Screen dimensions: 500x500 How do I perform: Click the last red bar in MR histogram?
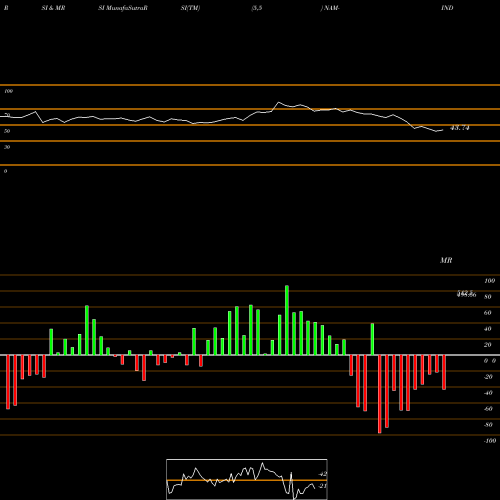(x=444, y=372)
